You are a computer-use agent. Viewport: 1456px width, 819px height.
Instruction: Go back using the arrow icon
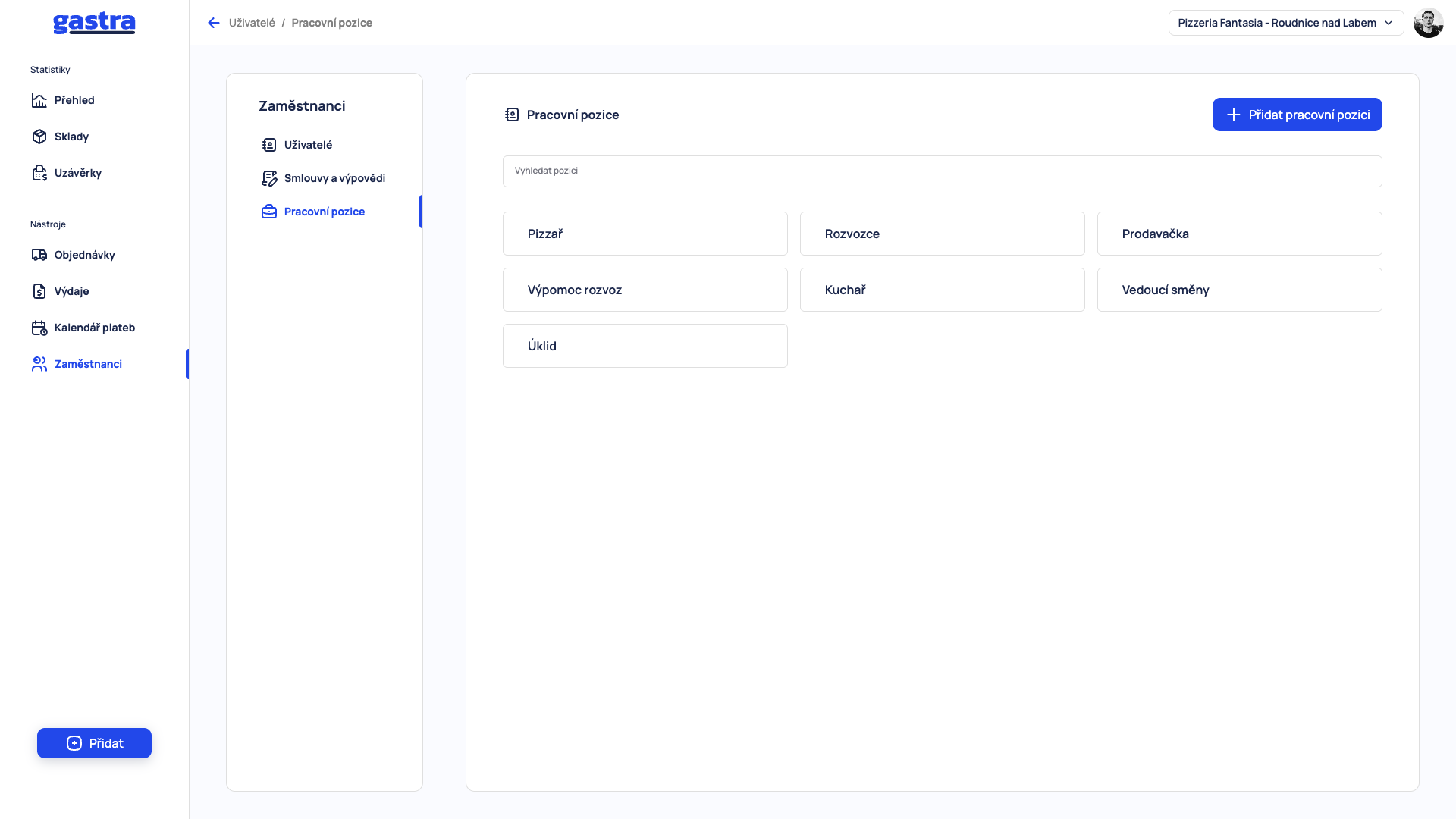(214, 23)
